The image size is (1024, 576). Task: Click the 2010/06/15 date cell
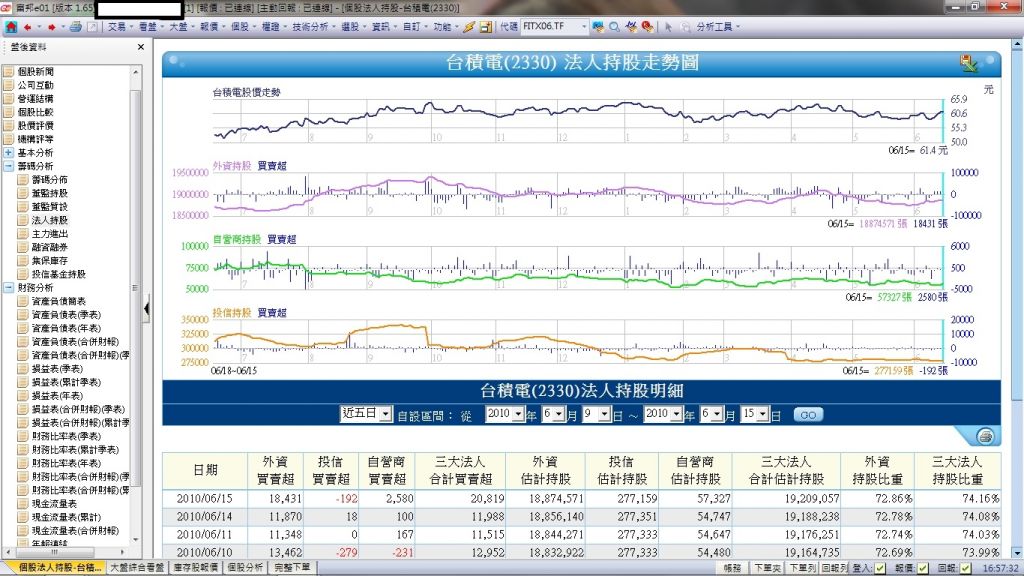click(x=204, y=498)
